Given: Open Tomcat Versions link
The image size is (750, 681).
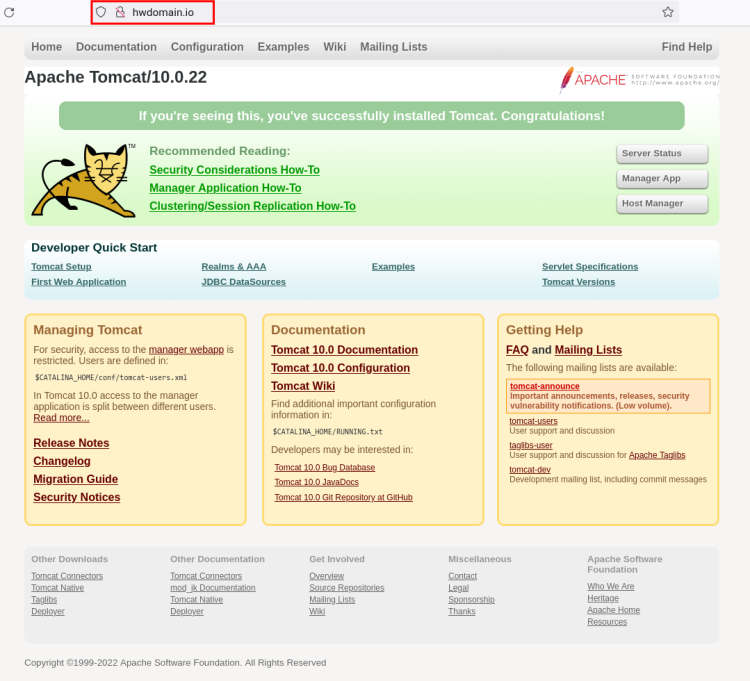Looking at the screenshot, I should click(578, 282).
